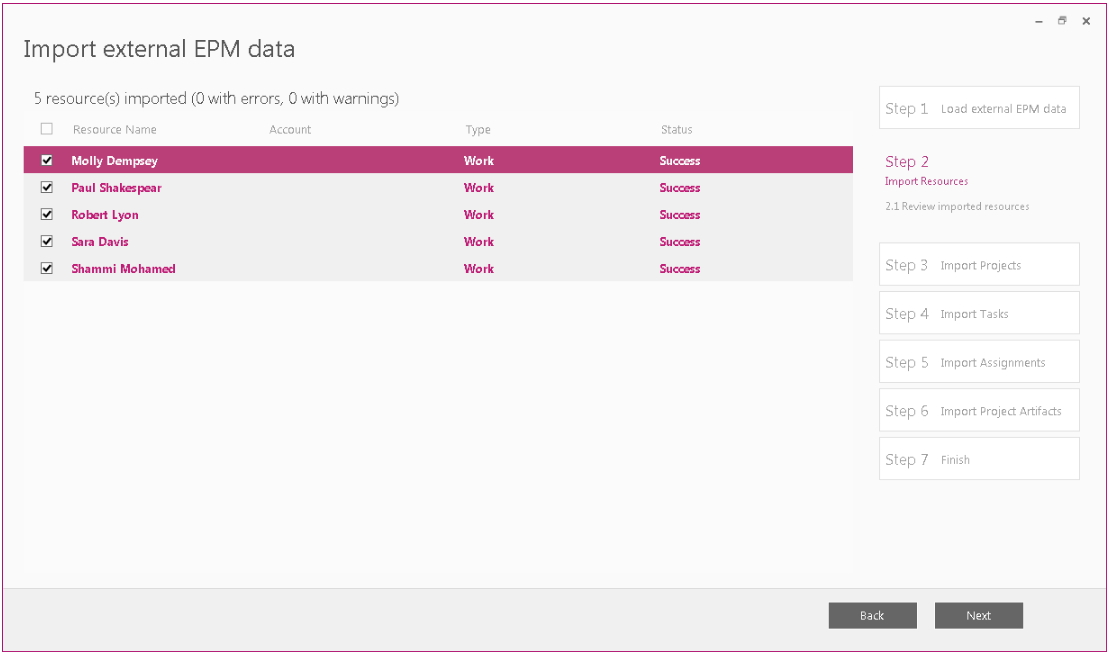Open sub-step 2.1 Review imported resources

[957, 207]
